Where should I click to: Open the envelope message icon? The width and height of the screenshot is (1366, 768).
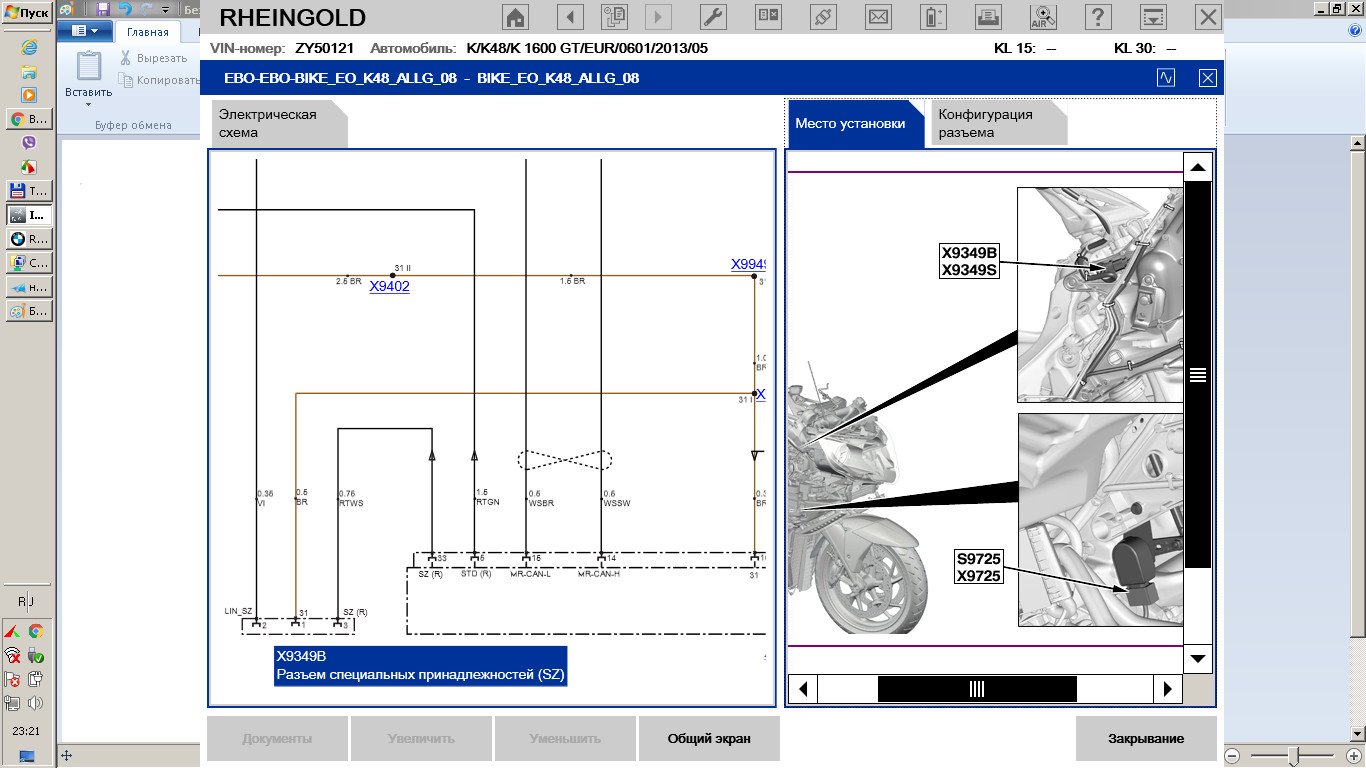coord(879,17)
